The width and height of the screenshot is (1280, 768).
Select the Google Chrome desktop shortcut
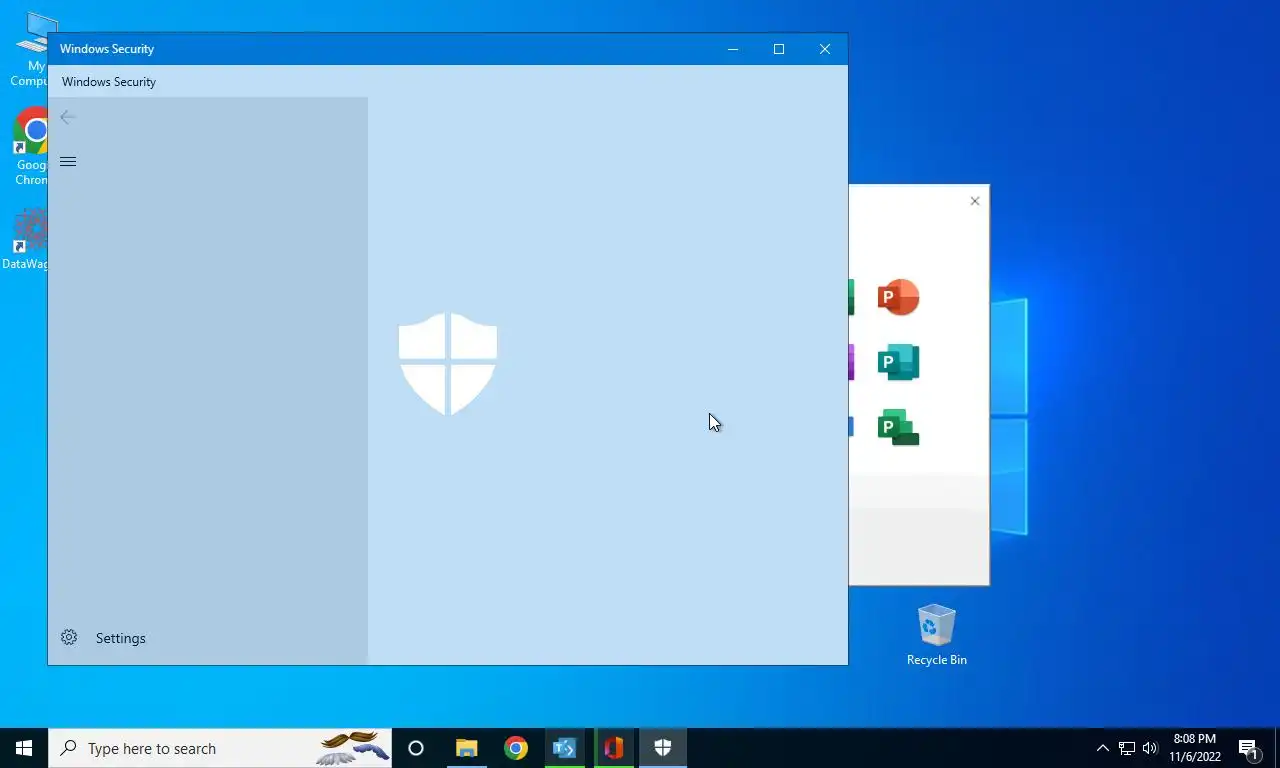pos(30,147)
